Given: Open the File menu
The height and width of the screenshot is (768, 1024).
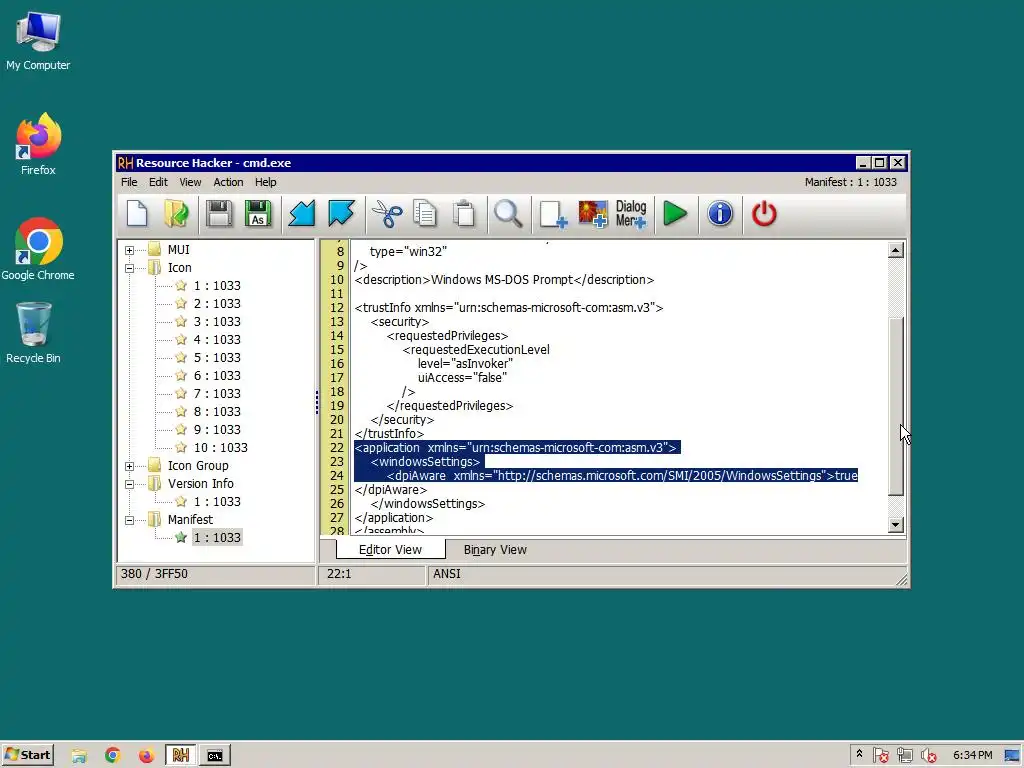Looking at the screenshot, I should (129, 182).
